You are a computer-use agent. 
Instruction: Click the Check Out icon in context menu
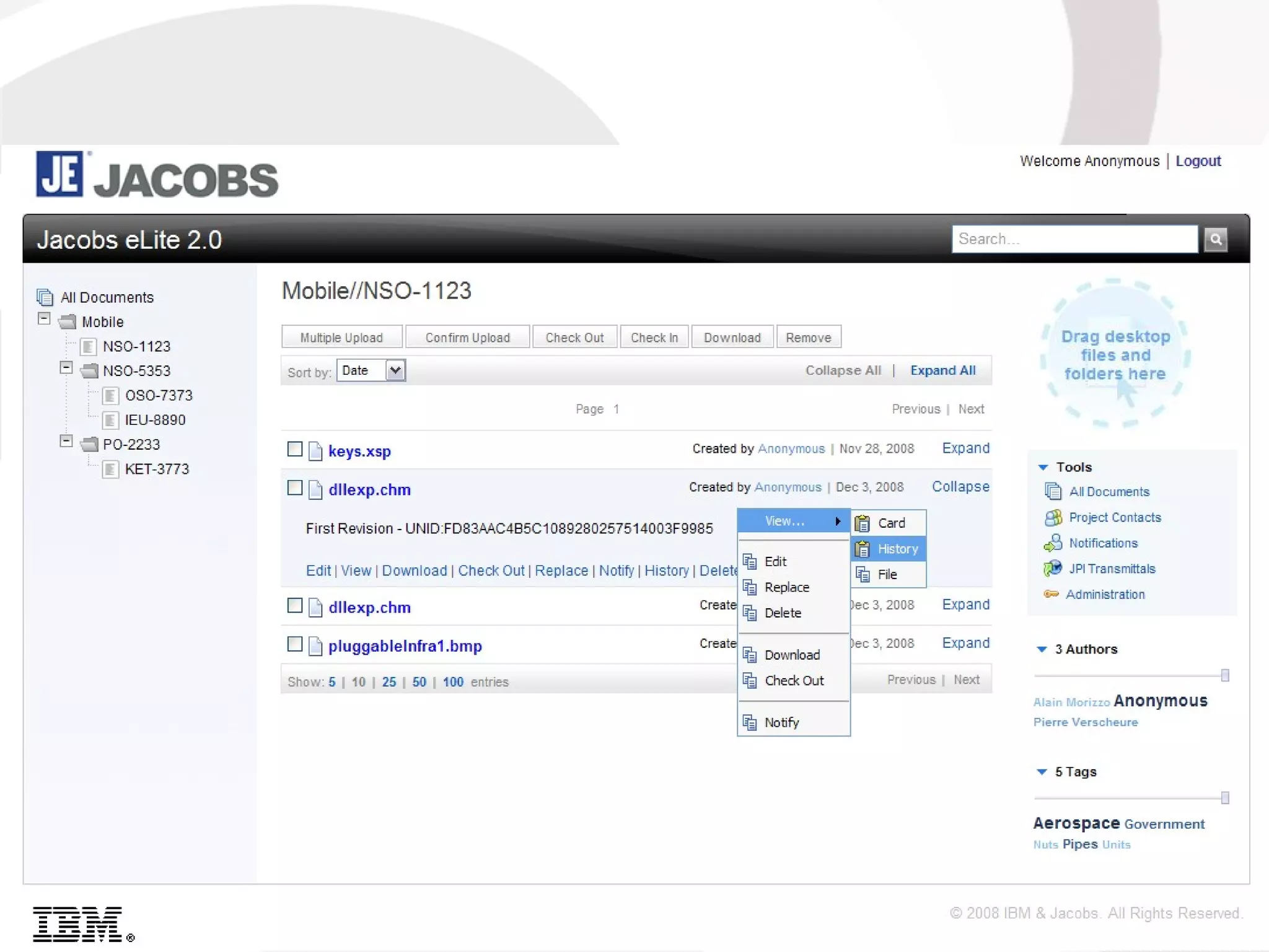[x=750, y=681]
